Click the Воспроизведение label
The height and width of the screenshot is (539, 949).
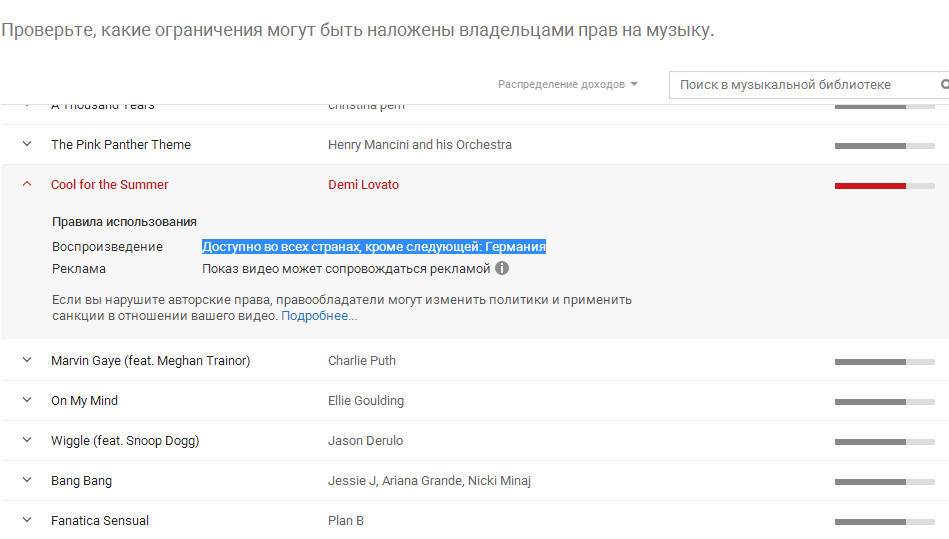tap(107, 247)
